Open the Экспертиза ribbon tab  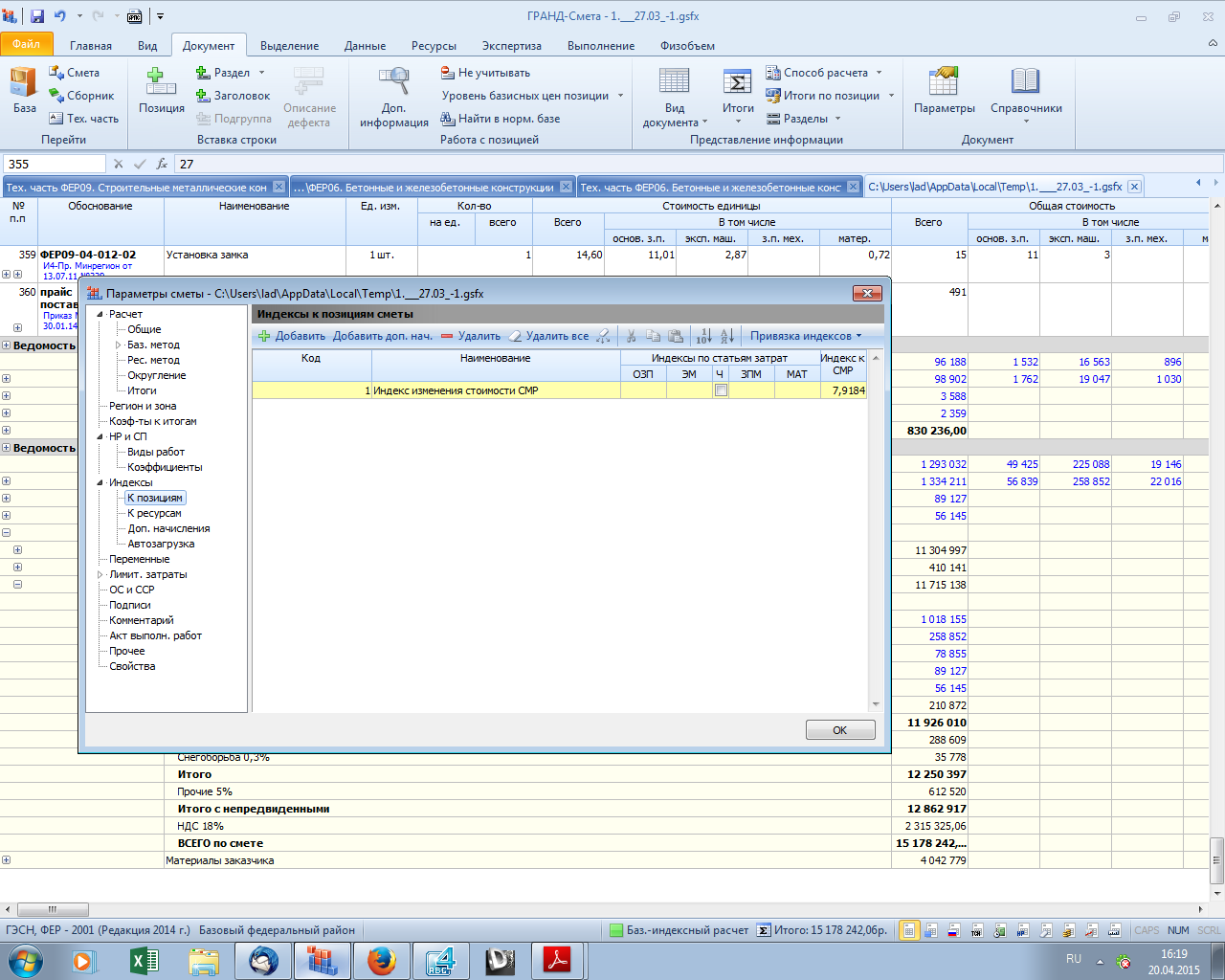511,46
